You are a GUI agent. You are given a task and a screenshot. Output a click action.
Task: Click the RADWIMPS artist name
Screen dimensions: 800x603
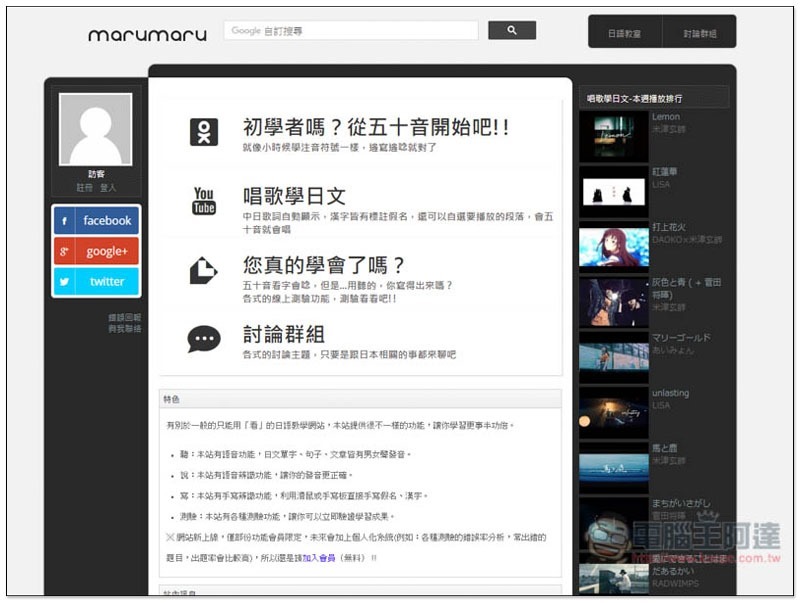pyautogui.click(x=675, y=584)
